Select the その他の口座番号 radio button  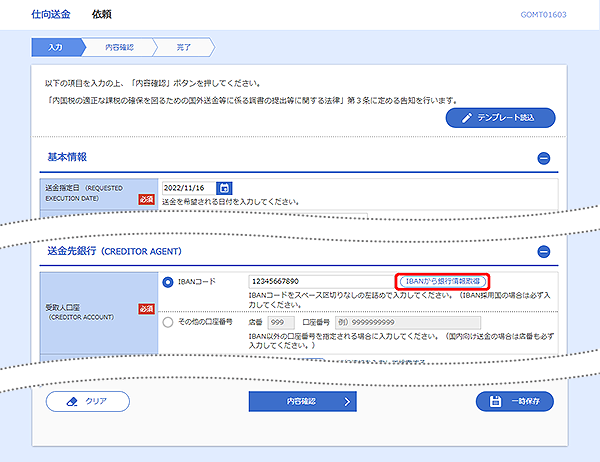(168, 322)
